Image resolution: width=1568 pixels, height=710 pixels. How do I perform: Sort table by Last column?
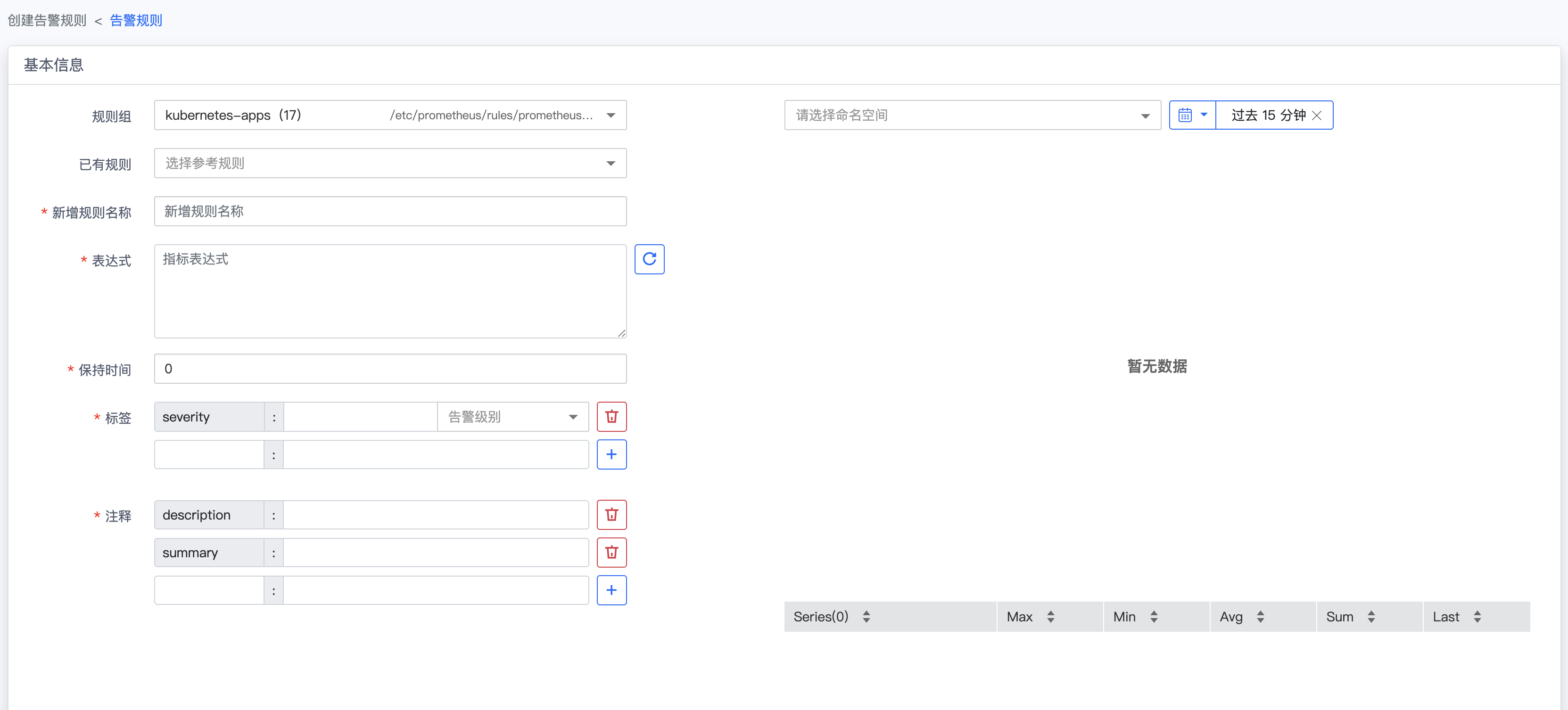1477,617
